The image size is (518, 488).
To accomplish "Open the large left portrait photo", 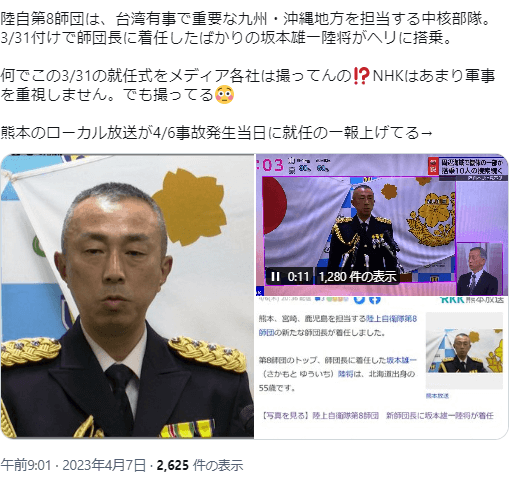I will [x=127, y=296].
